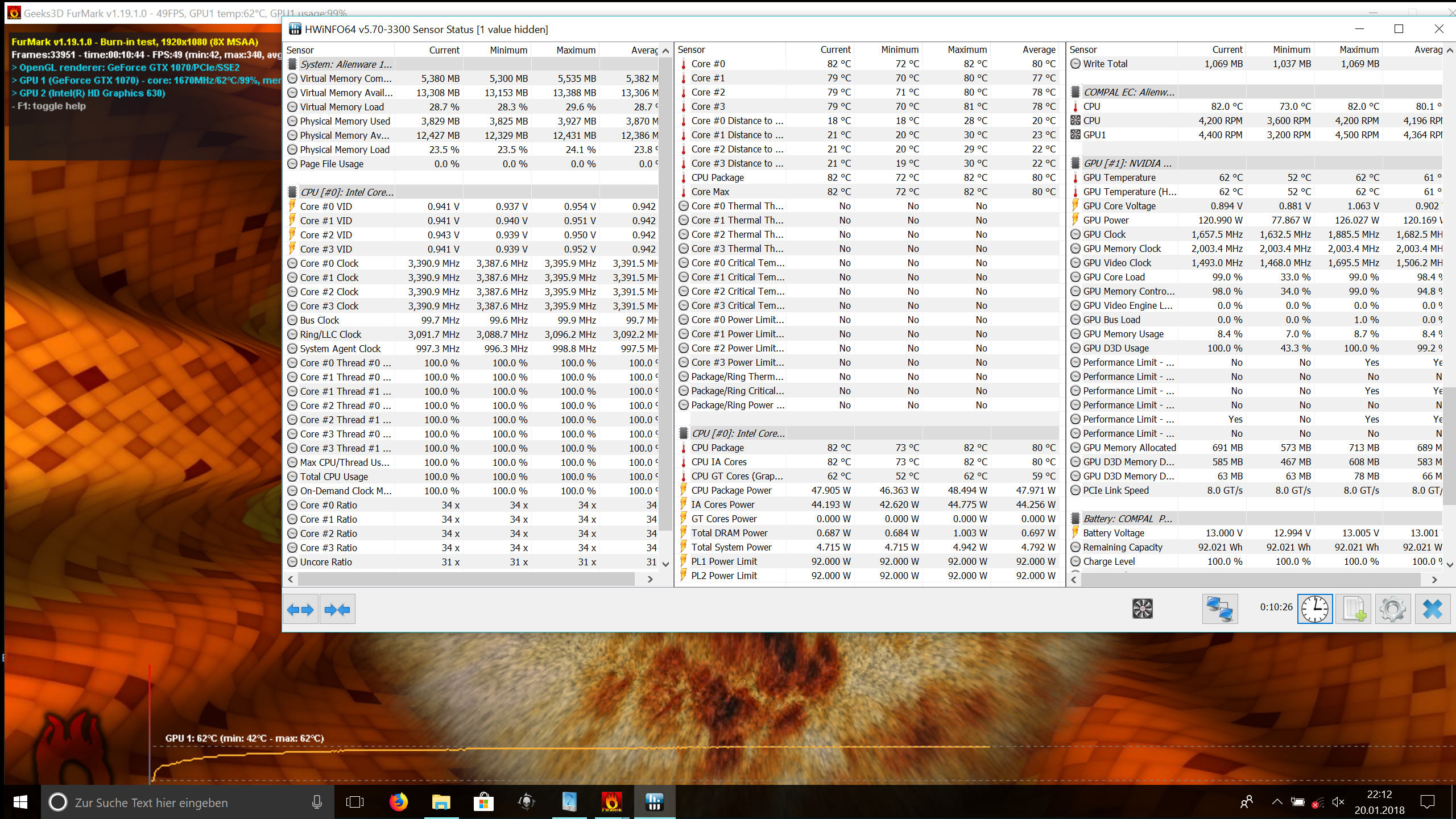Select the Bus Clock row
This screenshot has width=1456, height=819.
click(x=472, y=320)
